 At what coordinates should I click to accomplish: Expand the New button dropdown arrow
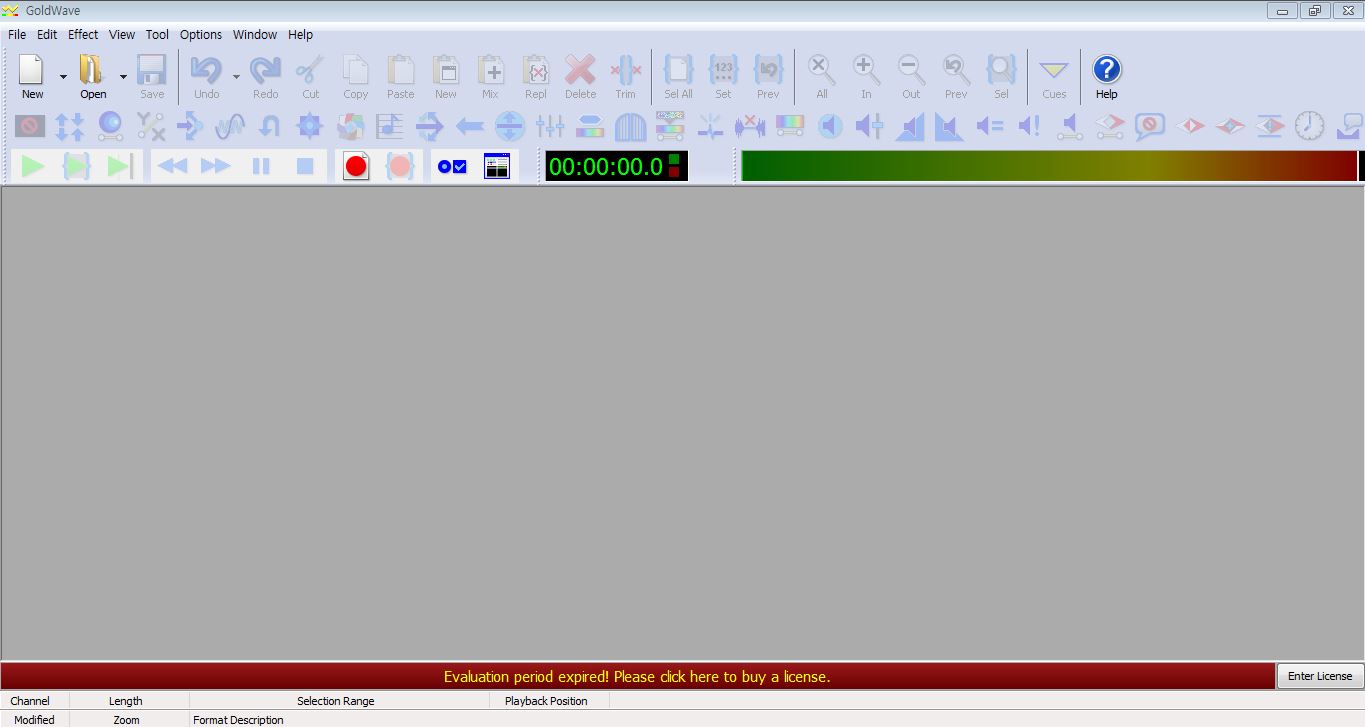(63, 76)
